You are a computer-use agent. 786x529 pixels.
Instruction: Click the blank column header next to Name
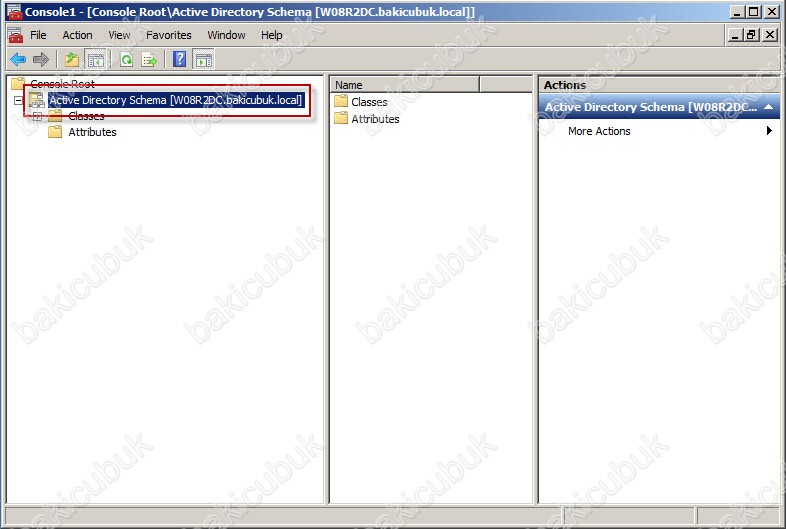tap(505, 85)
